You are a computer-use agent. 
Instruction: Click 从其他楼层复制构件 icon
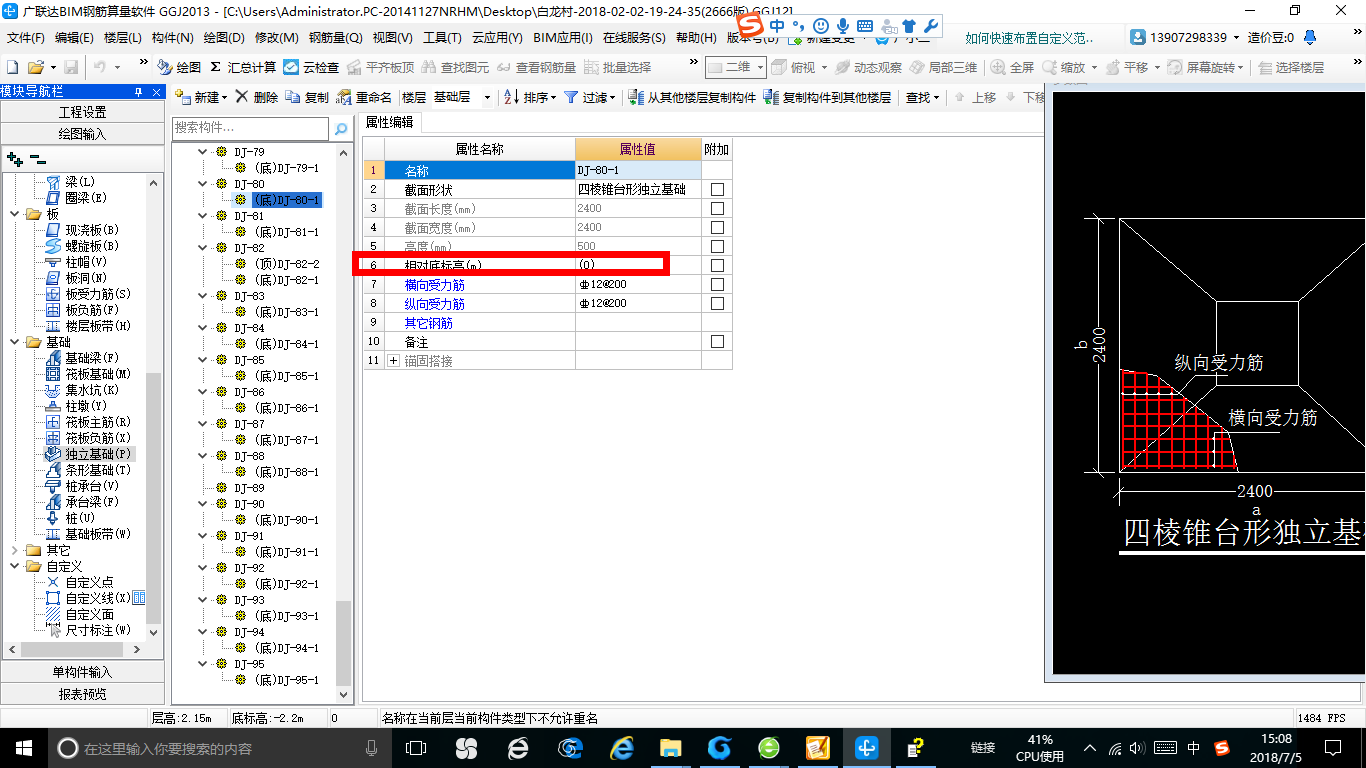pos(692,98)
